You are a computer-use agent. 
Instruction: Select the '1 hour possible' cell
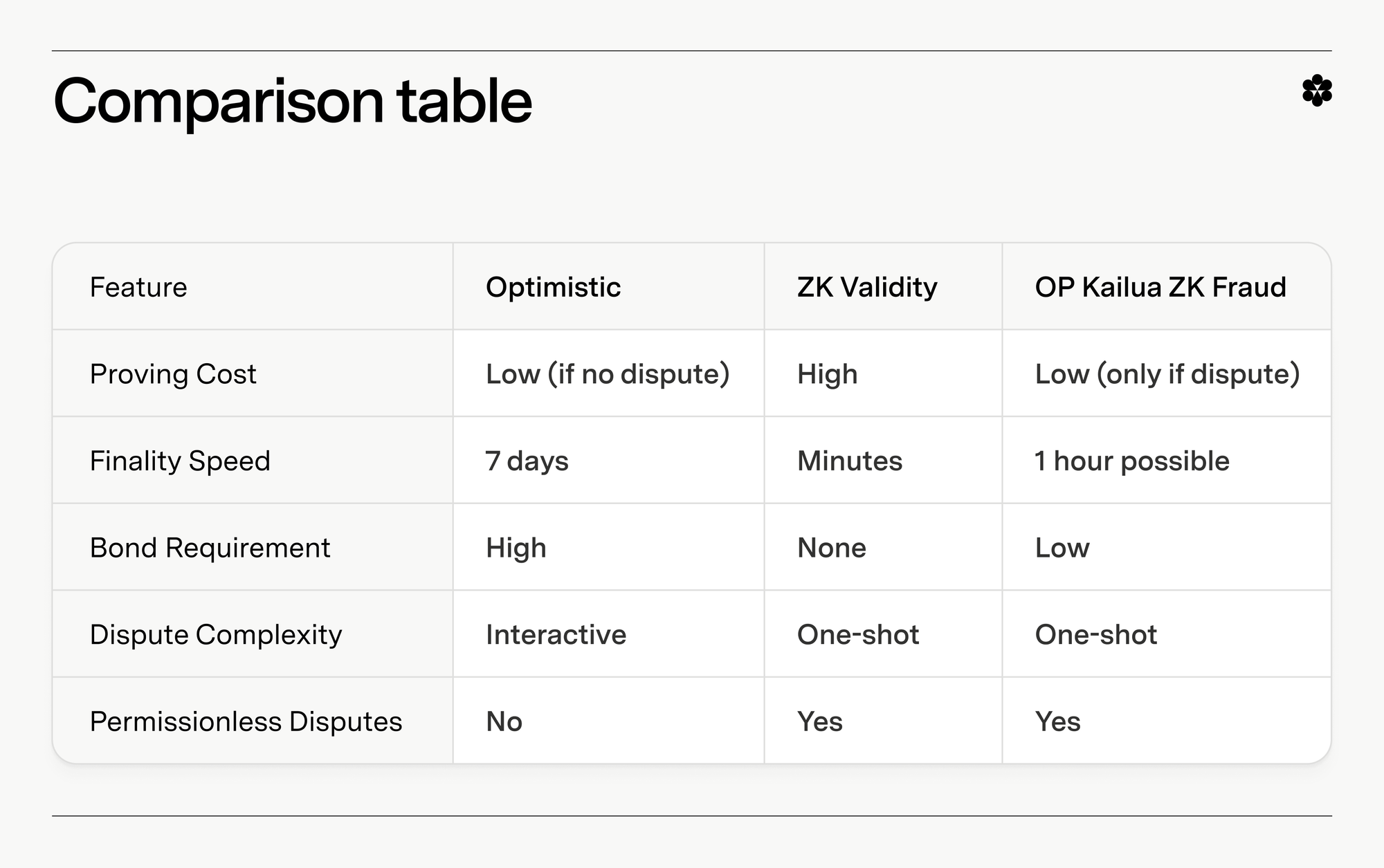point(1132,461)
